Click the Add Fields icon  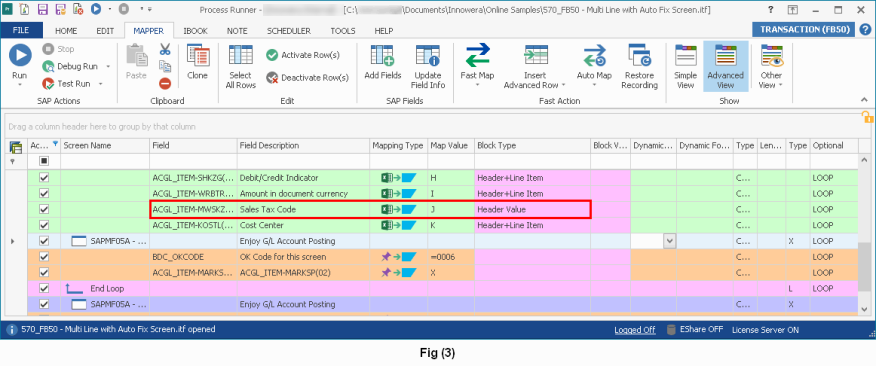(383, 55)
